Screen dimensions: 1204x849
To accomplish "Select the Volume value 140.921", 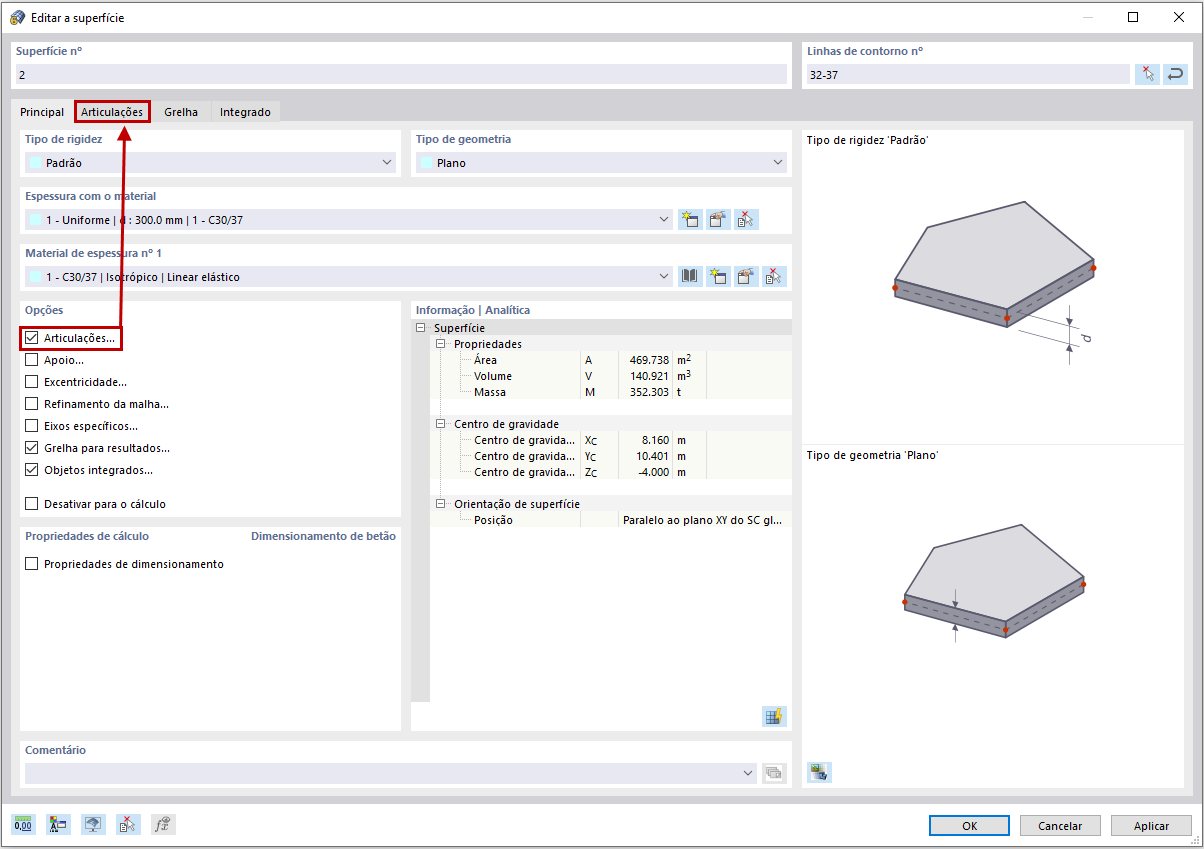I will [649, 376].
